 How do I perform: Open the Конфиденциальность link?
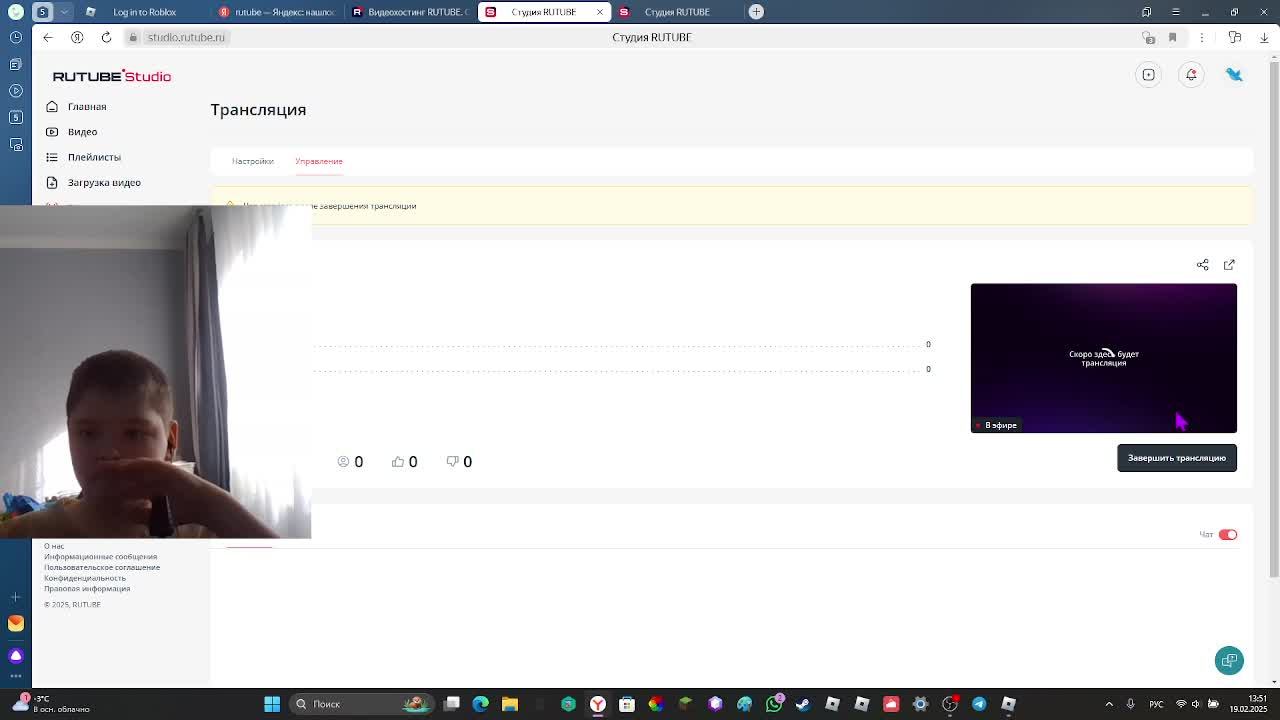[x=85, y=578]
